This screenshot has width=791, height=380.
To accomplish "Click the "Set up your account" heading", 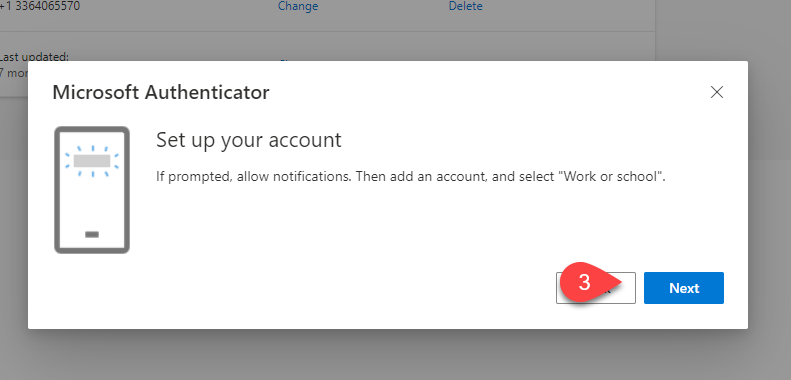I will pos(249,140).
